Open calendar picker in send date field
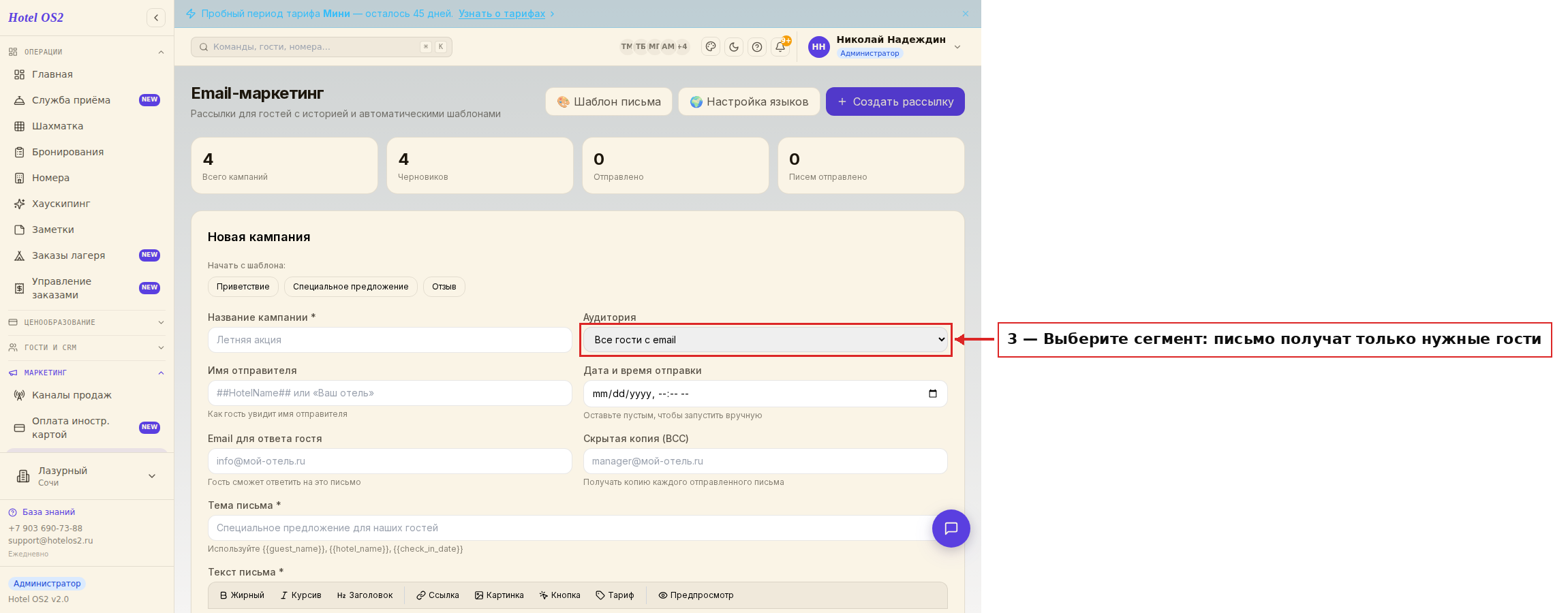The height and width of the screenshot is (613, 1568). point(933,394)
